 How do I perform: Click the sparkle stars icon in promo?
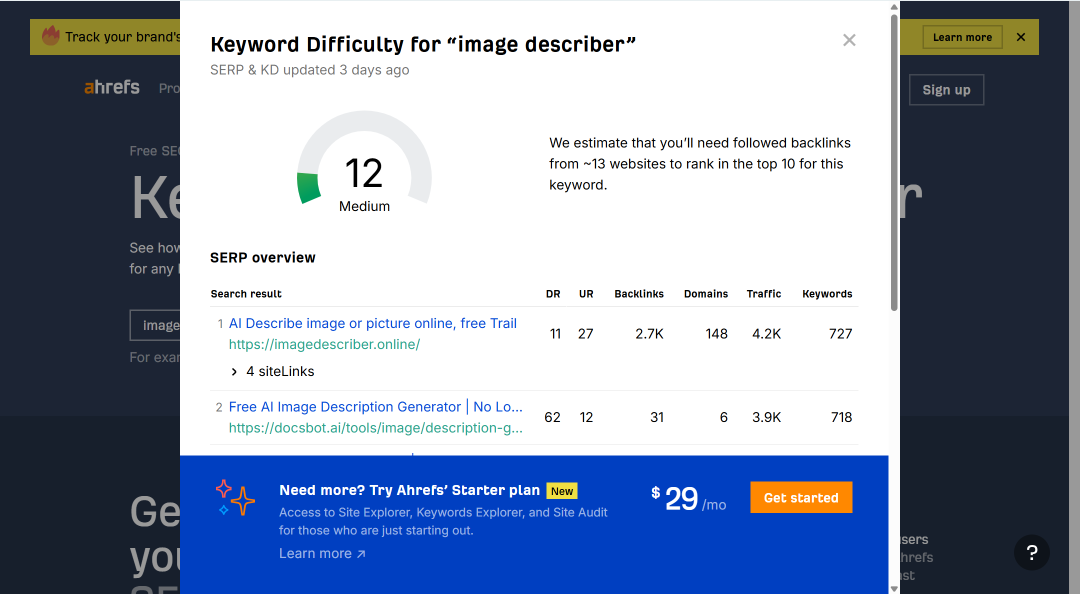[x=235, y=498]
